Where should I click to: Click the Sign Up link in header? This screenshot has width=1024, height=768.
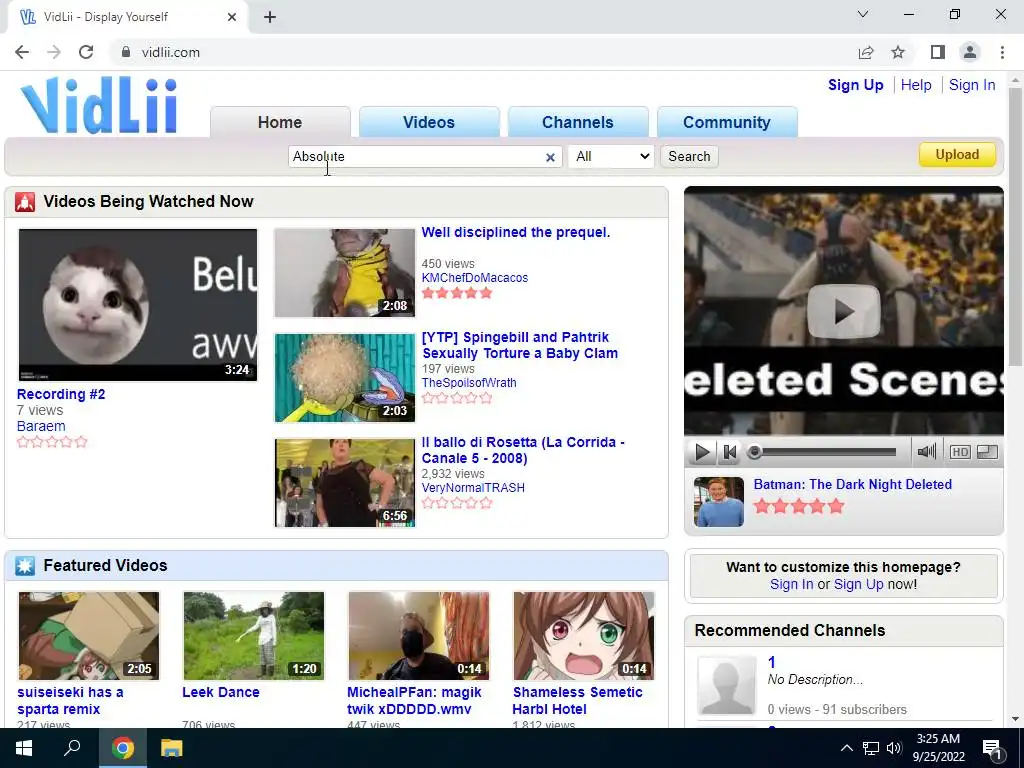click(856, 85)
